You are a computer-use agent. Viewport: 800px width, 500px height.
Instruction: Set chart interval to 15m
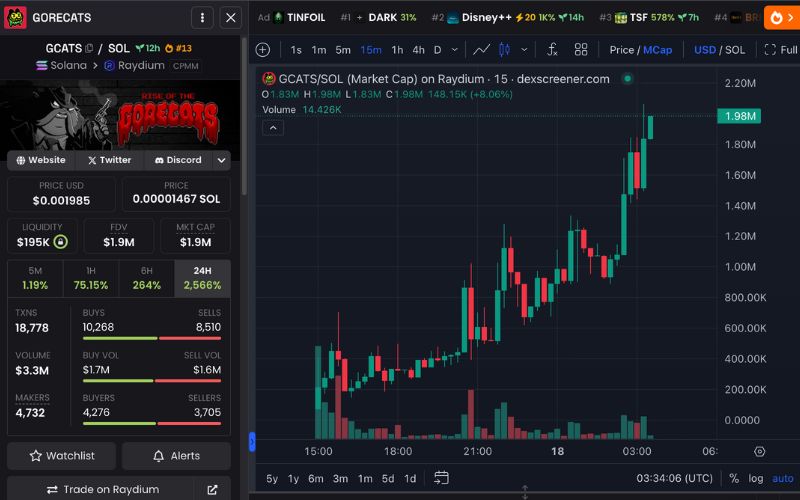click(x=371, y=50)
